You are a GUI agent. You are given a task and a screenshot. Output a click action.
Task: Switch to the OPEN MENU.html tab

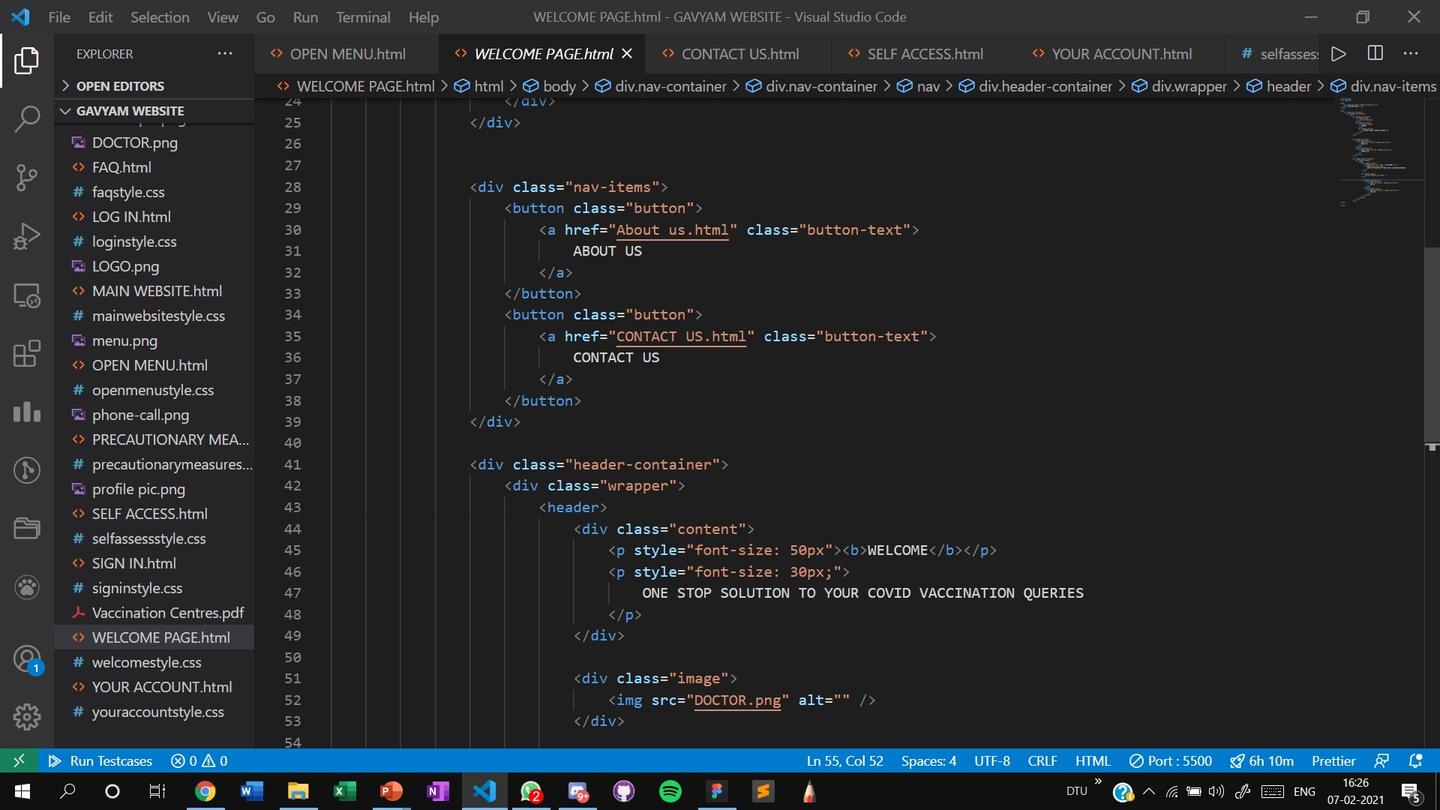(347, 54)
